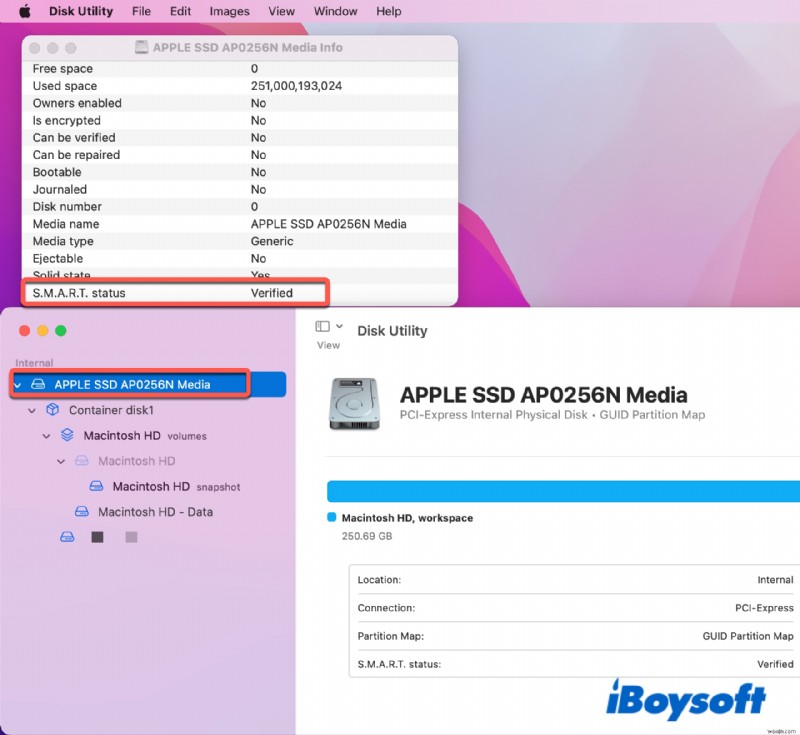Click the hard drive thumbnail for APPLE SSD
Image resolution: width=800 pixels, height=735 pixels.
pos(355,403)
